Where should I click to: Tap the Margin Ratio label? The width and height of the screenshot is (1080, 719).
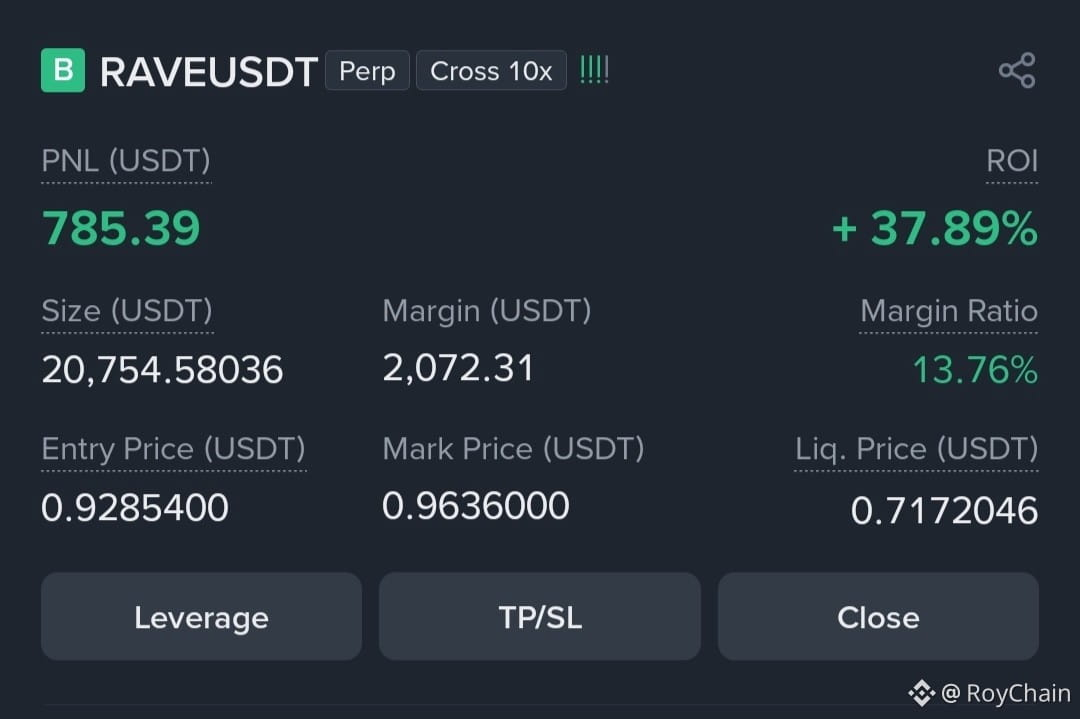pyautogui.click(x=948, y=311)
